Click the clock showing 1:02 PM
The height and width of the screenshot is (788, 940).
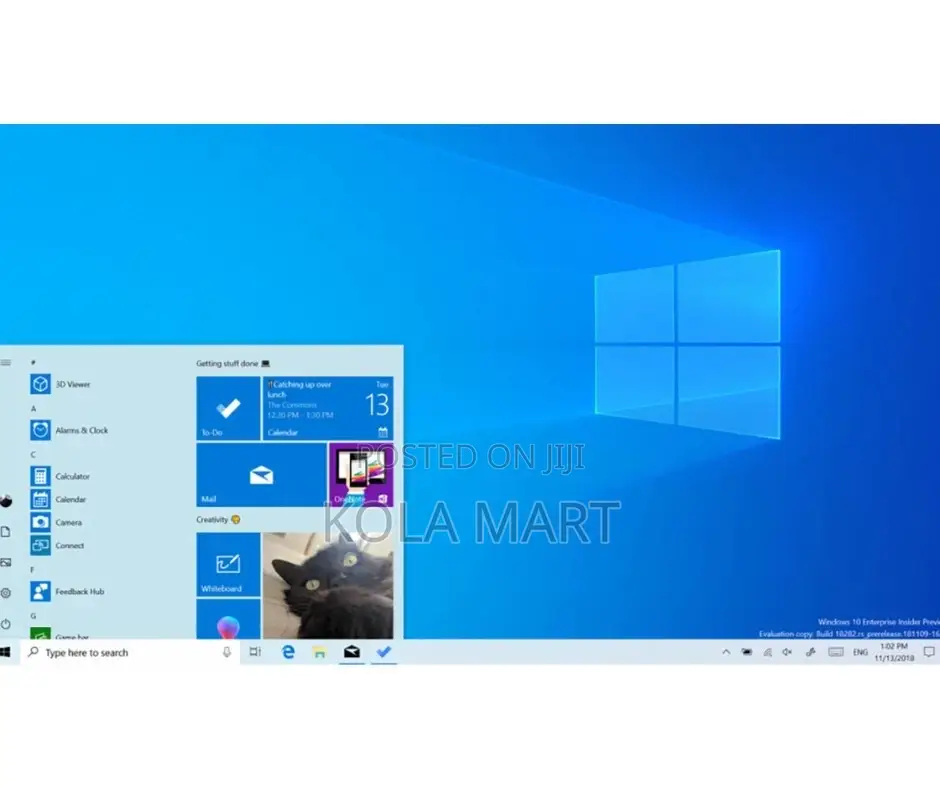point(894,652)
